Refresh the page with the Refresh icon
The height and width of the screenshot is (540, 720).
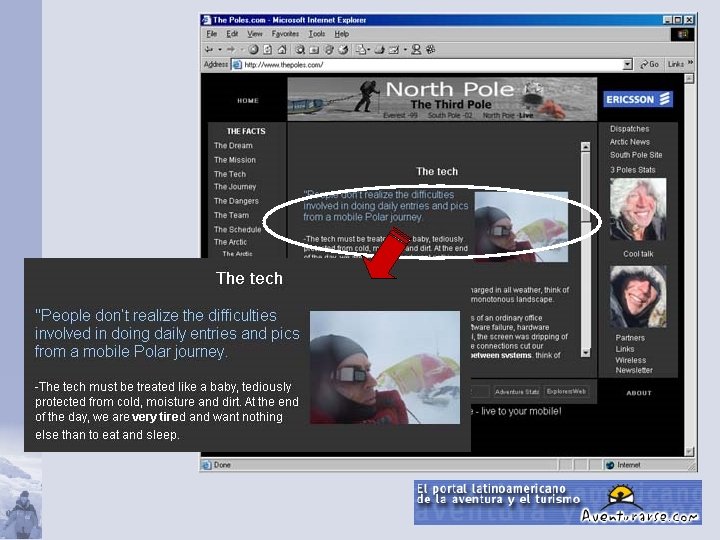[268, 50]
